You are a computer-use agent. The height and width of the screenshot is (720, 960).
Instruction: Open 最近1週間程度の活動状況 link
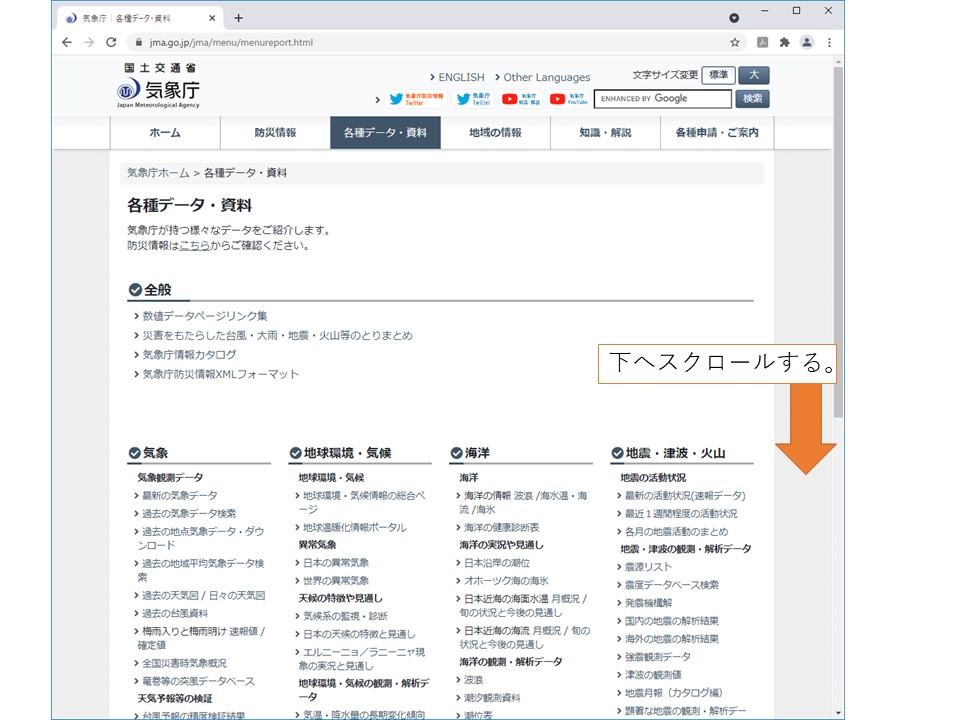681,513
